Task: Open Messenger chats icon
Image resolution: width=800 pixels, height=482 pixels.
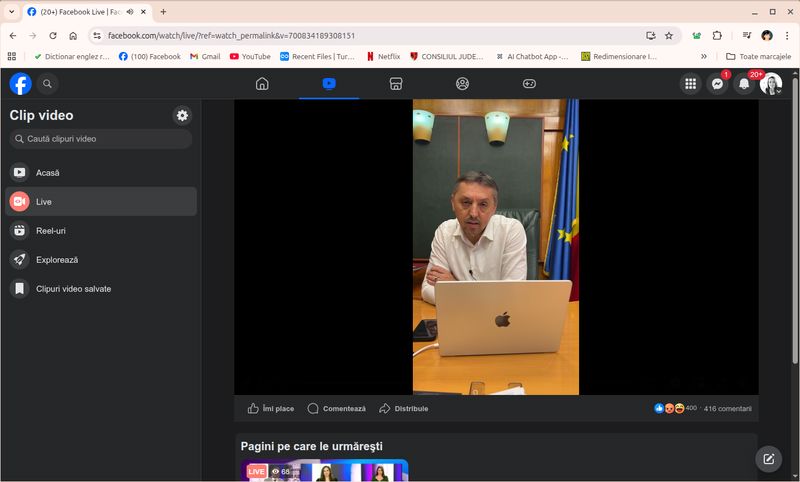Action: pyautogui.click(x=717, y=84)
